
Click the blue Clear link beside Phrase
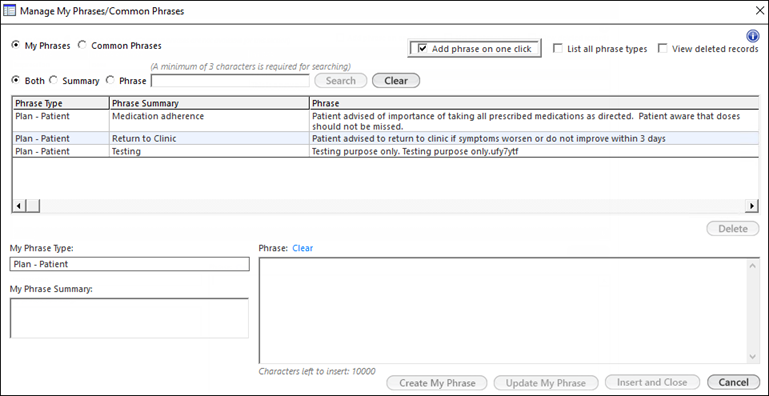click(x=303, y=248)
